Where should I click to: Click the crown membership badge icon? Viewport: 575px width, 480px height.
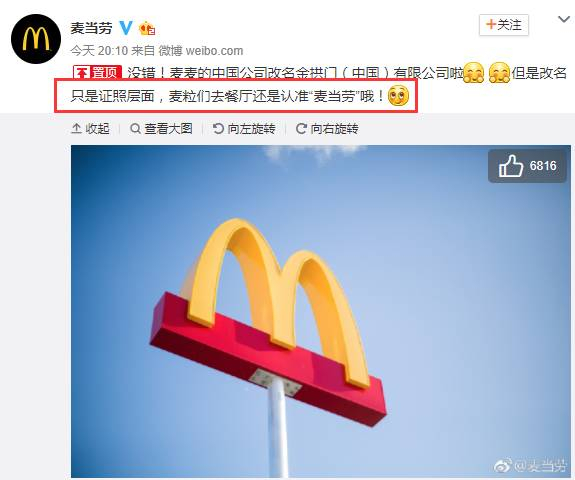[x=147, y=28]
